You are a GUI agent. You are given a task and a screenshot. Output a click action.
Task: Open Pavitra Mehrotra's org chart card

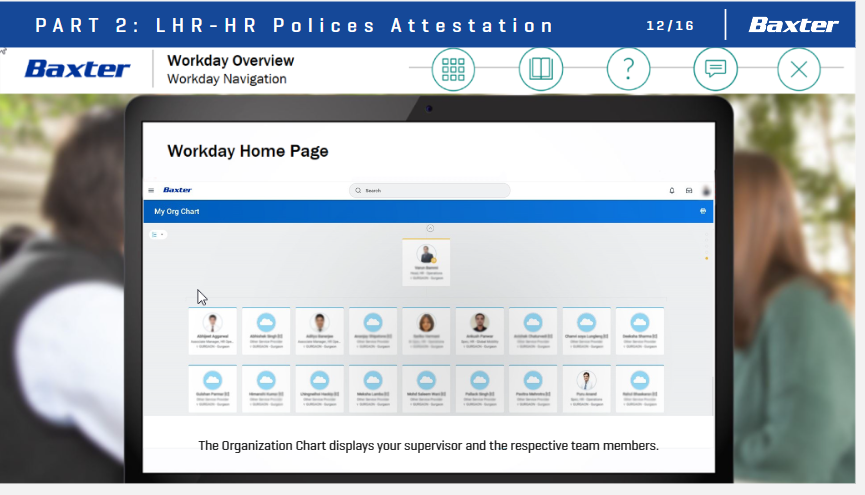tap(533, 389)
